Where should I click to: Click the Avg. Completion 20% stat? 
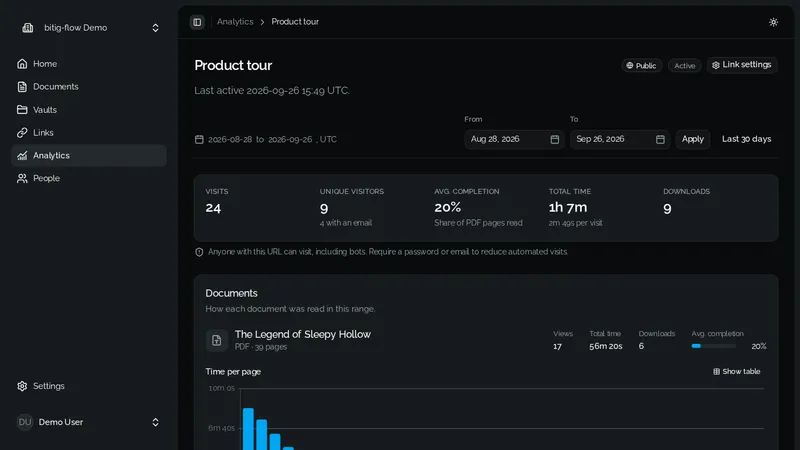point(447,207)
